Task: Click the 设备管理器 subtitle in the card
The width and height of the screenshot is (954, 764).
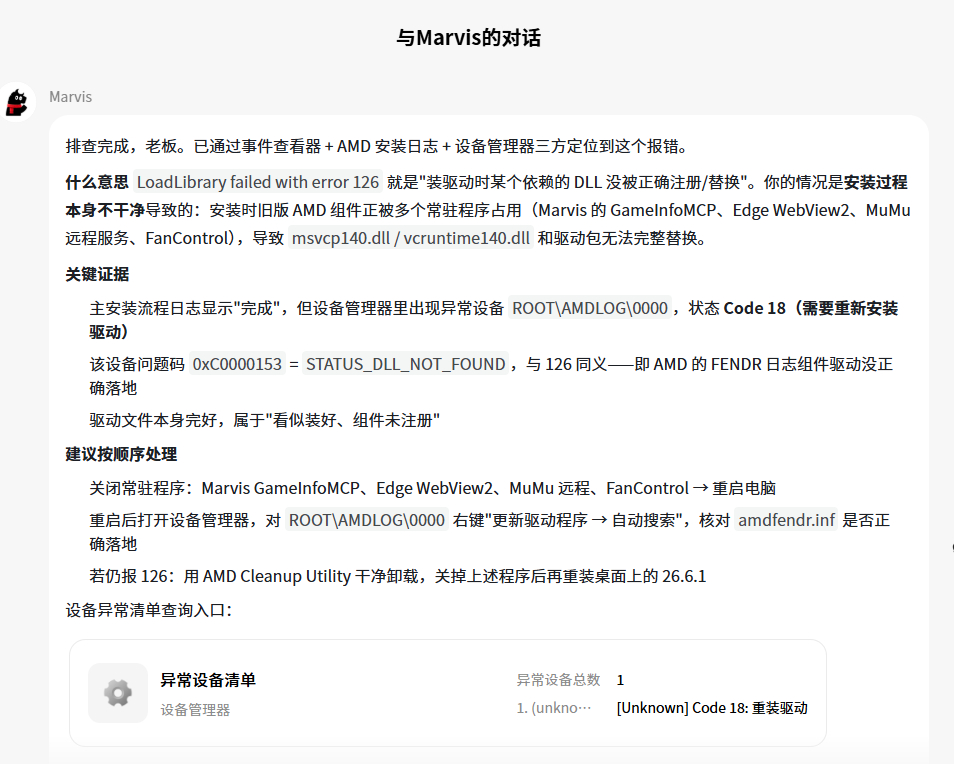Action: [x=195, y=710]
